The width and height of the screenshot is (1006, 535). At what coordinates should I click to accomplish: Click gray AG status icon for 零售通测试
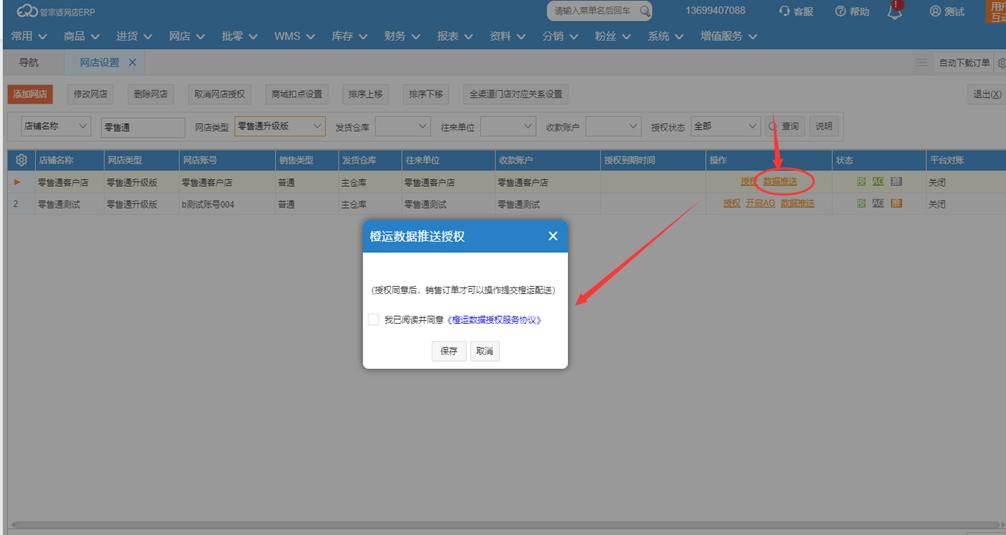pos(878,203)
